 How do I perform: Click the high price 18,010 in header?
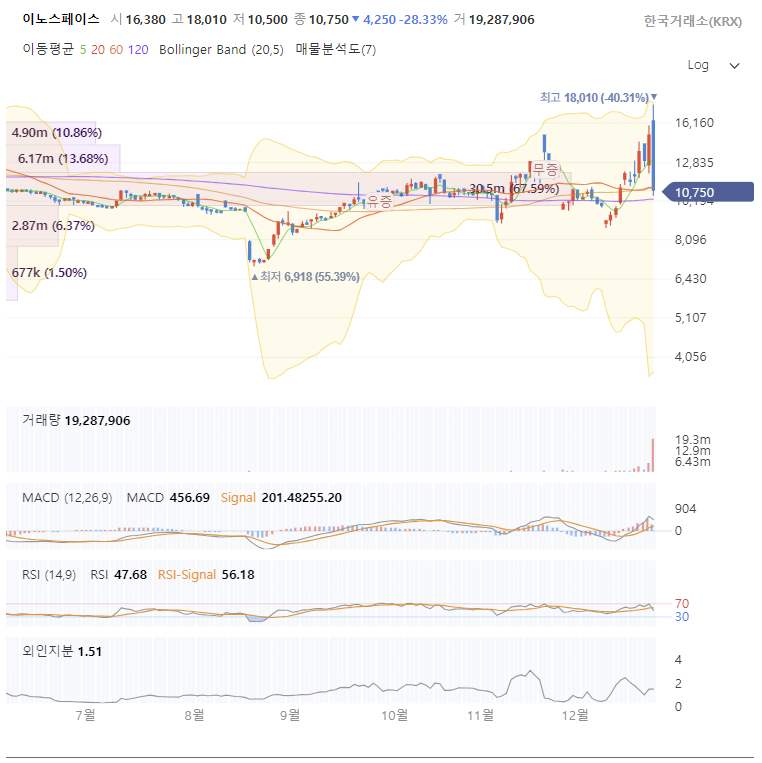pyautogui.click(x=207, y=20)
